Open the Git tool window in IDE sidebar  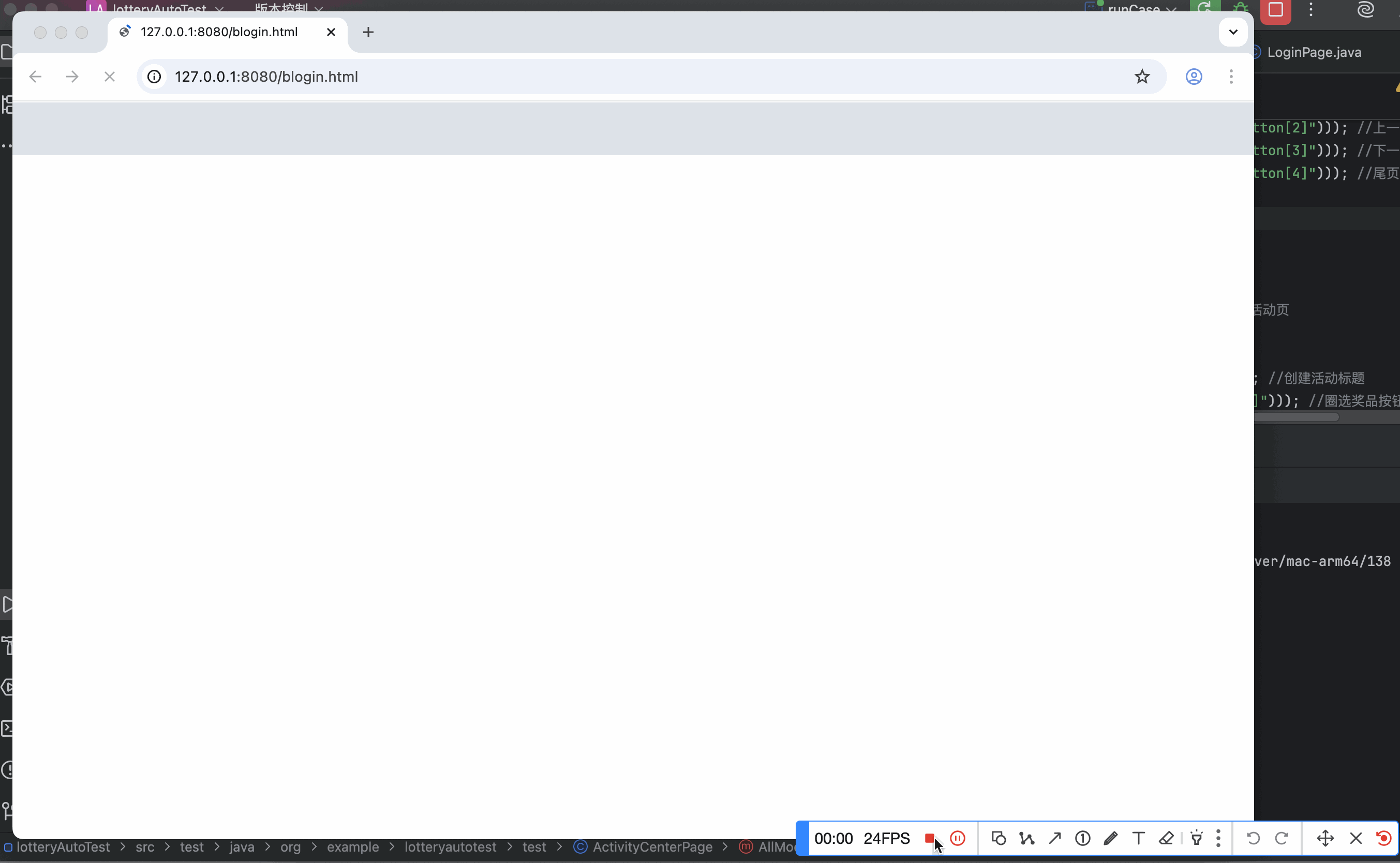pos(7,811)
